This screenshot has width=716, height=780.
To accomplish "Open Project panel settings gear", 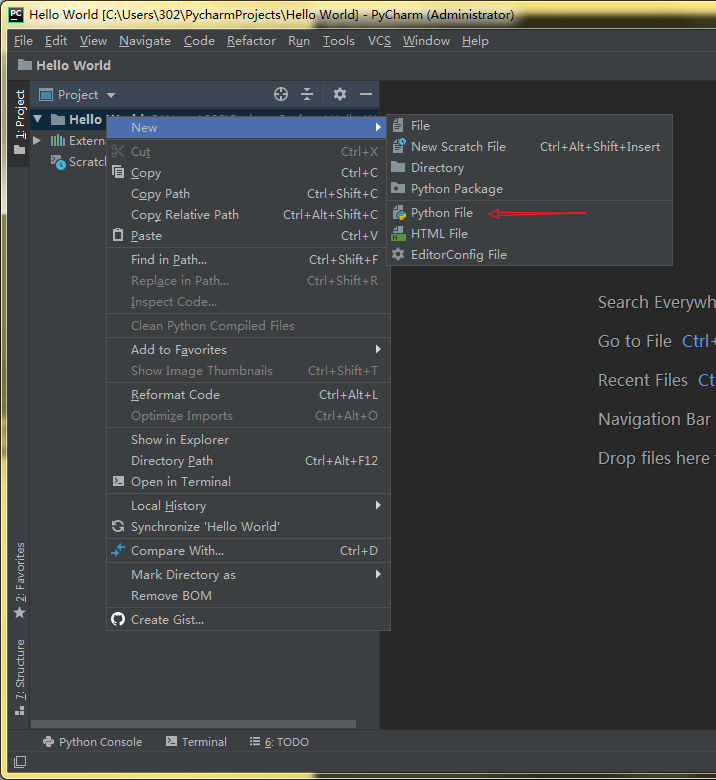I will 339,94.
